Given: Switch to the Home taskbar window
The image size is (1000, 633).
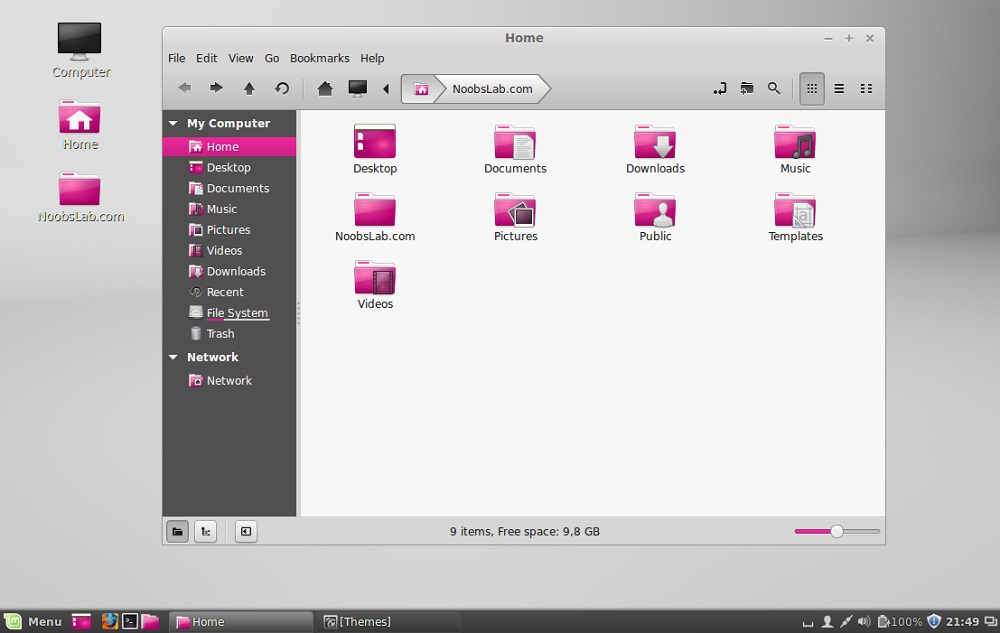Looking at the screenshot, I should point(241,622).
